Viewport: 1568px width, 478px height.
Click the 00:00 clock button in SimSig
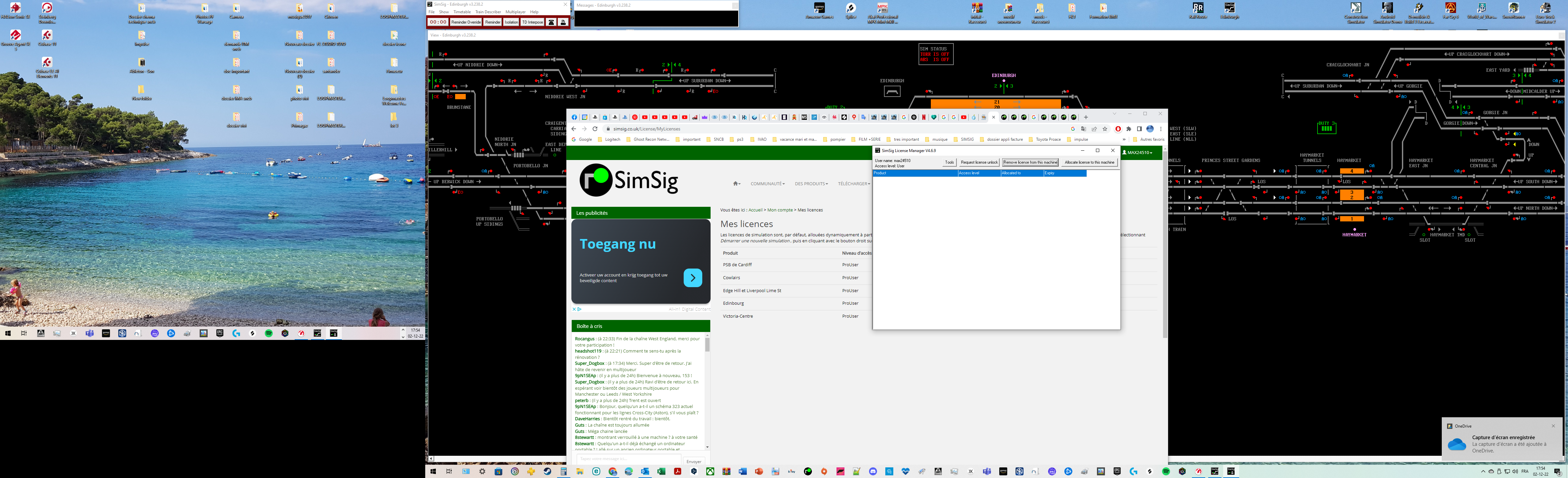[438, 22]
